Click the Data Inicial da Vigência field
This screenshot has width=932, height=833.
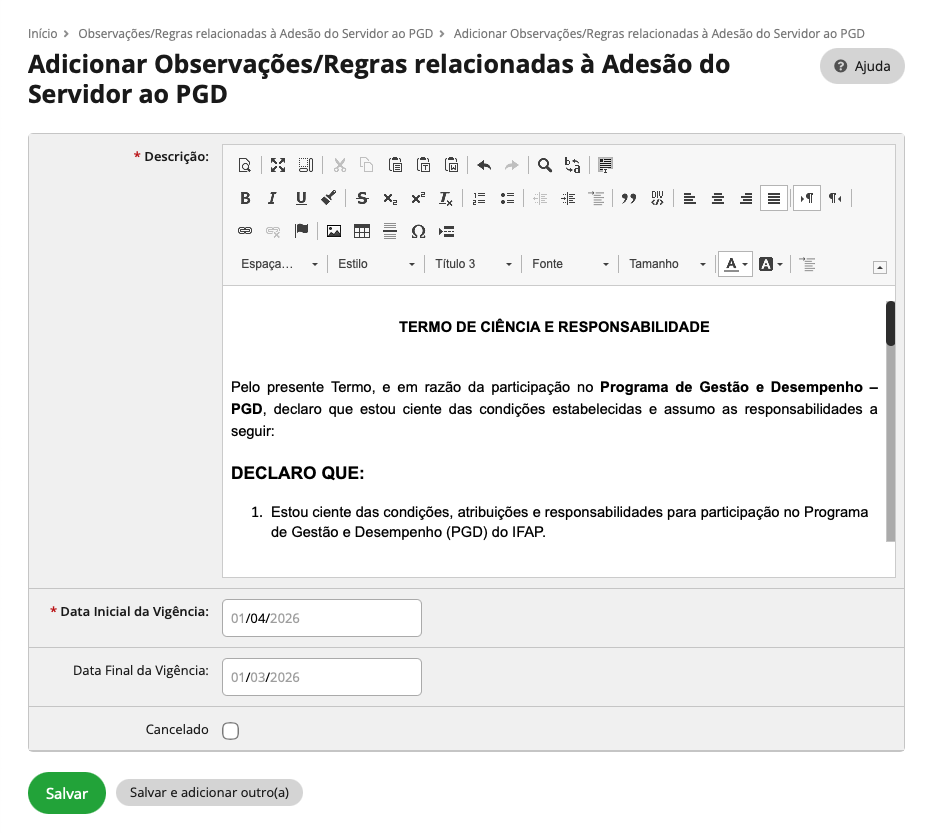[321, 618]
